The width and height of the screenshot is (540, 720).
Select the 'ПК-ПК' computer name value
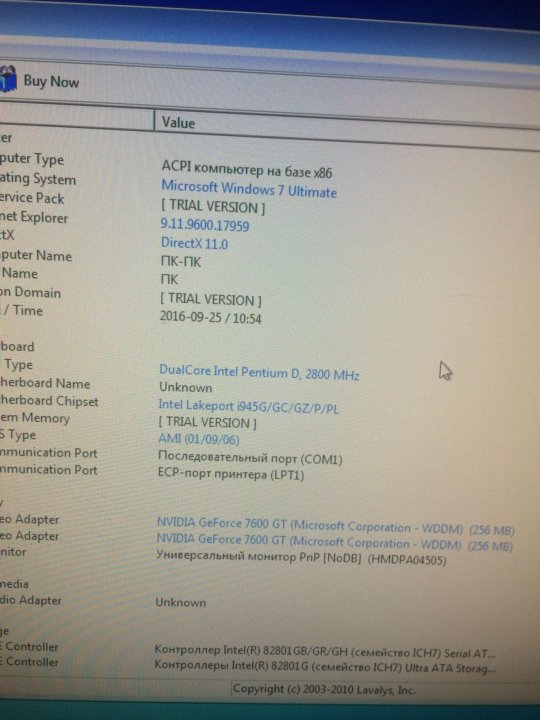pos(180,261)
